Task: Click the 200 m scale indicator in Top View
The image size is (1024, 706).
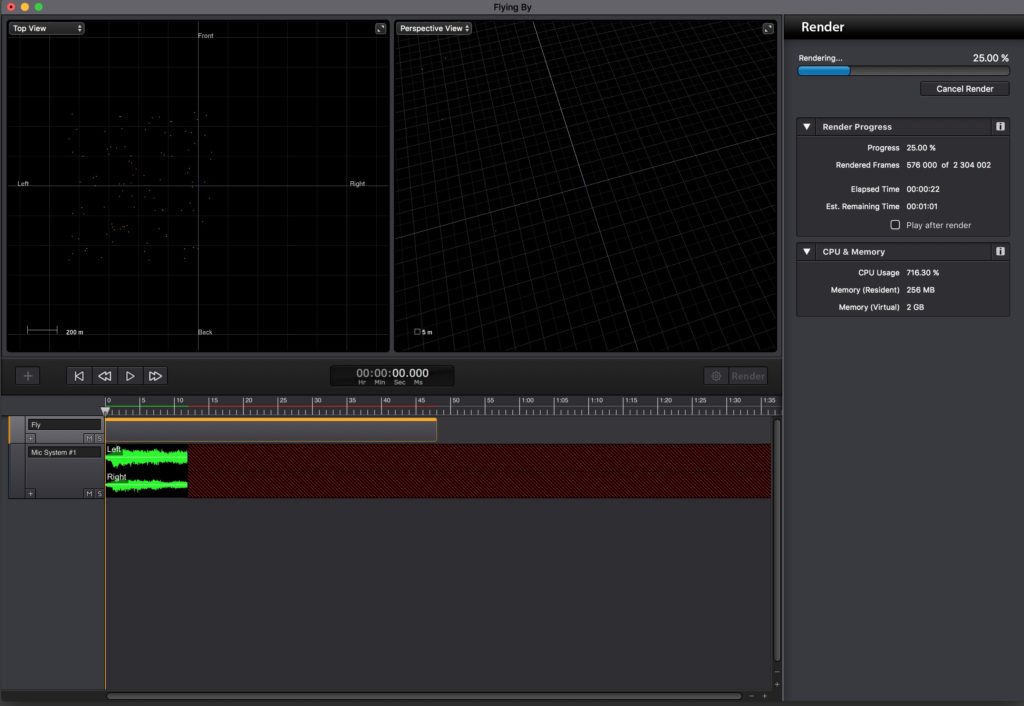Action: click(55, 331)
